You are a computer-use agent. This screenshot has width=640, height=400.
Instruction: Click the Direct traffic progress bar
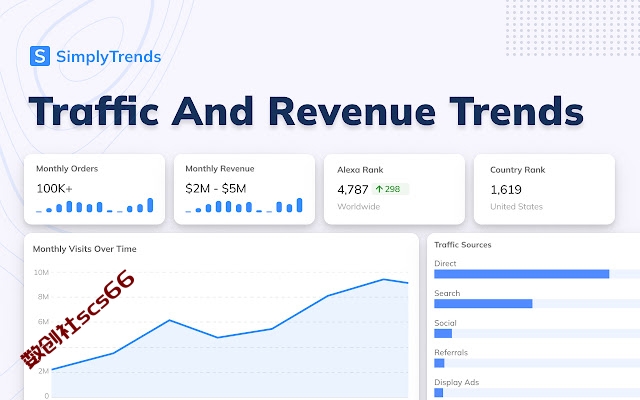click(537, 274)
